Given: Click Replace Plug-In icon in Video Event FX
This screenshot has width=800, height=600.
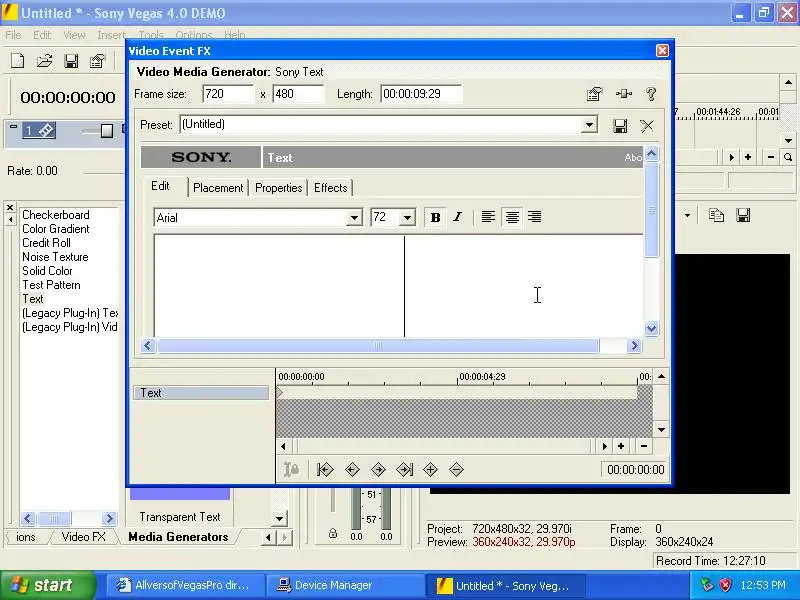Looking at the screenshot, I should click(x=594, y=94).
